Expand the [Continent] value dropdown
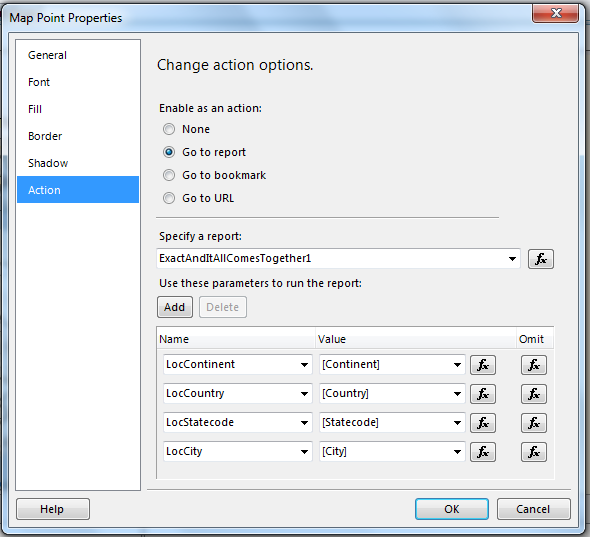 [457, 365]
